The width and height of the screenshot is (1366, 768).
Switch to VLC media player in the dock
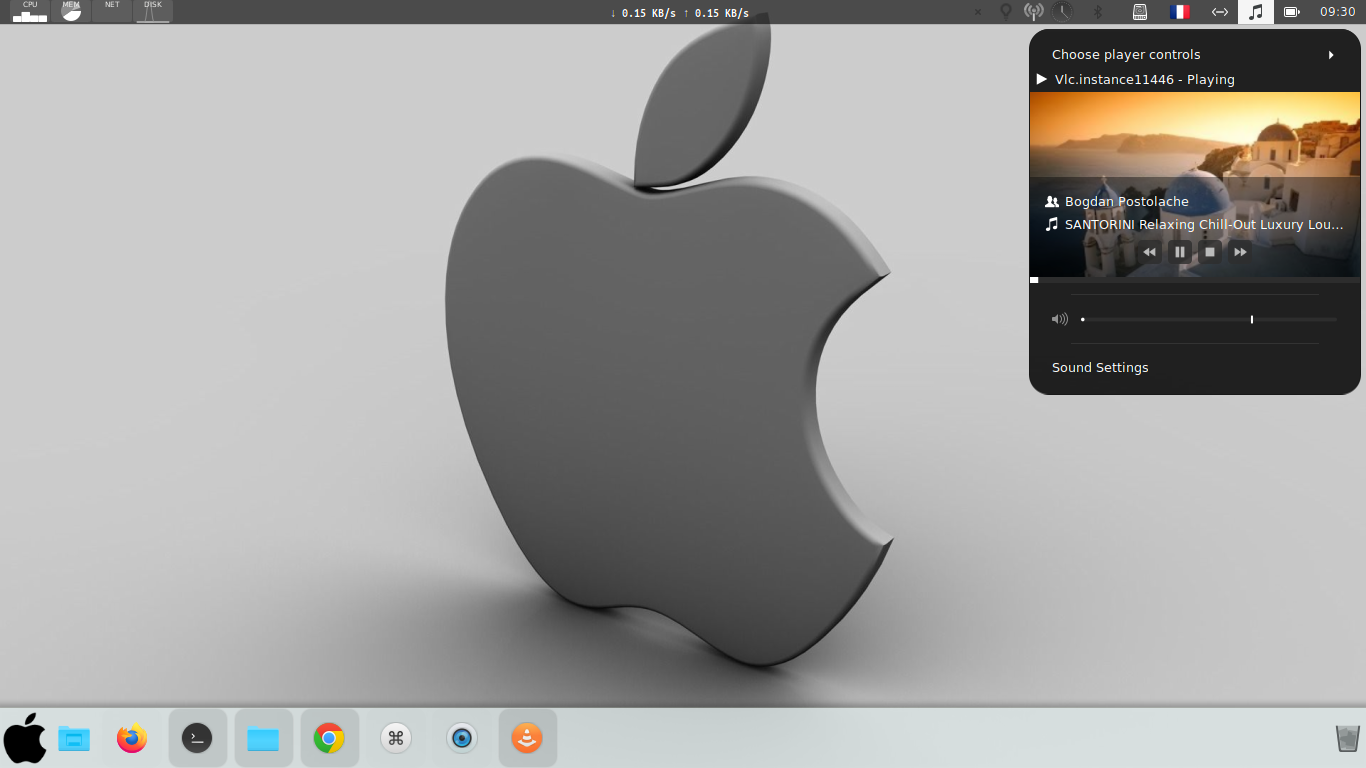pos(527,739)
